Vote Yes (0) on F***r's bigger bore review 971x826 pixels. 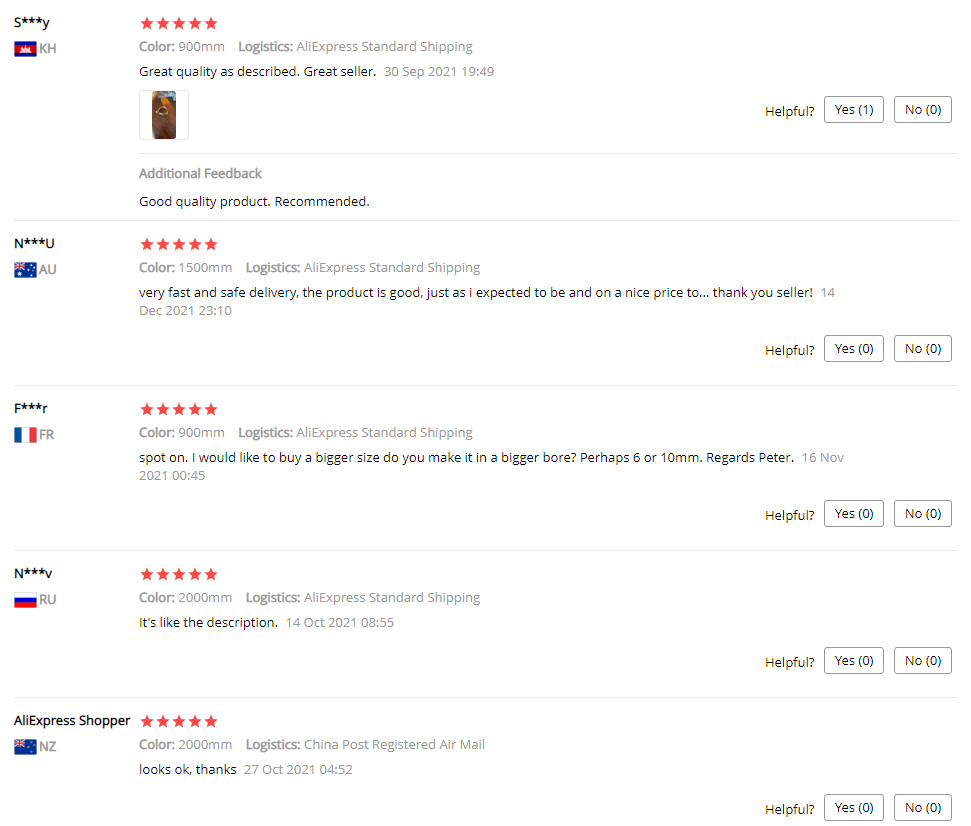pos(853,513)
